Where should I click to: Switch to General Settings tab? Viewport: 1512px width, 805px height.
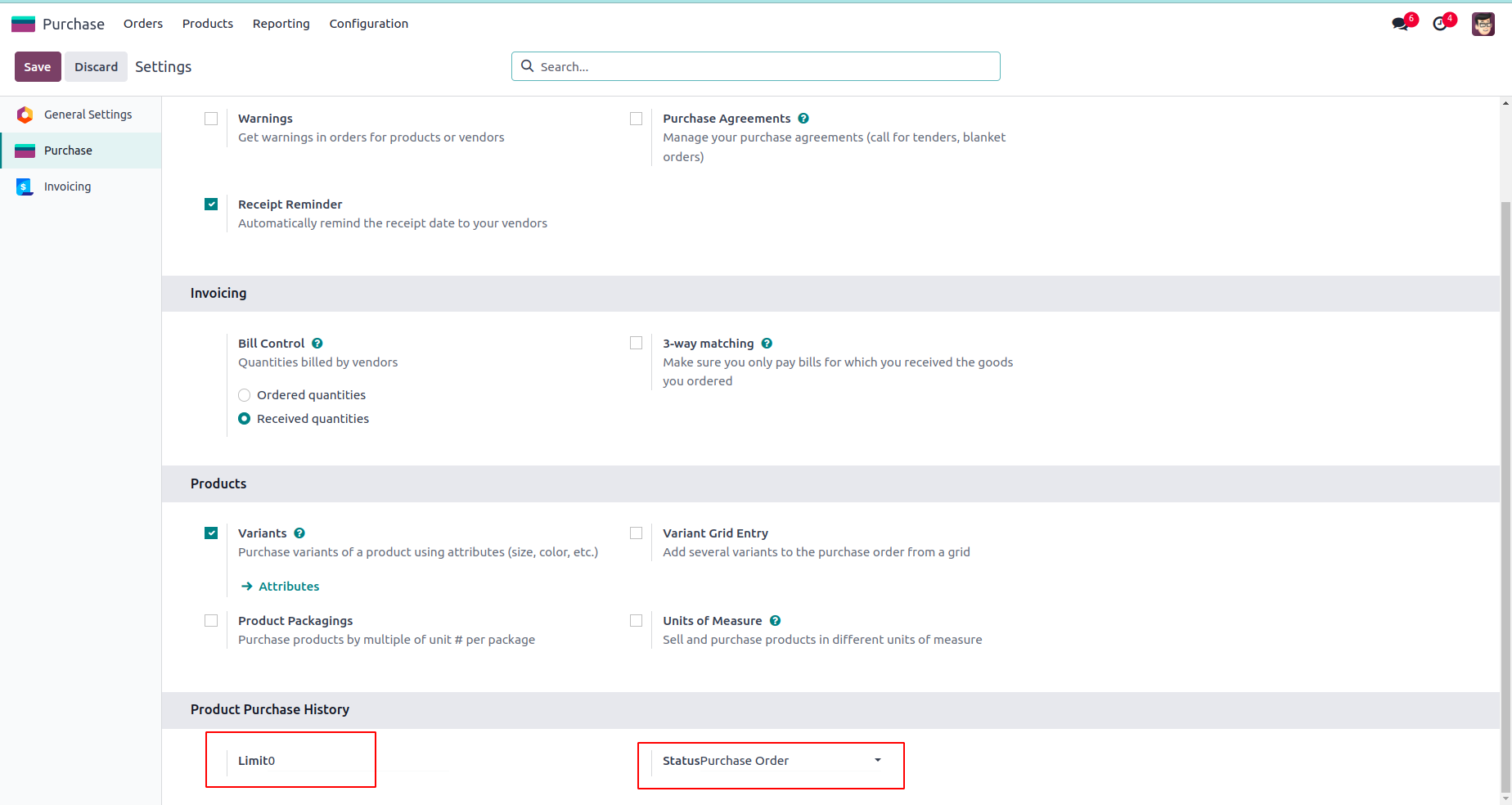tap(81, 115)
